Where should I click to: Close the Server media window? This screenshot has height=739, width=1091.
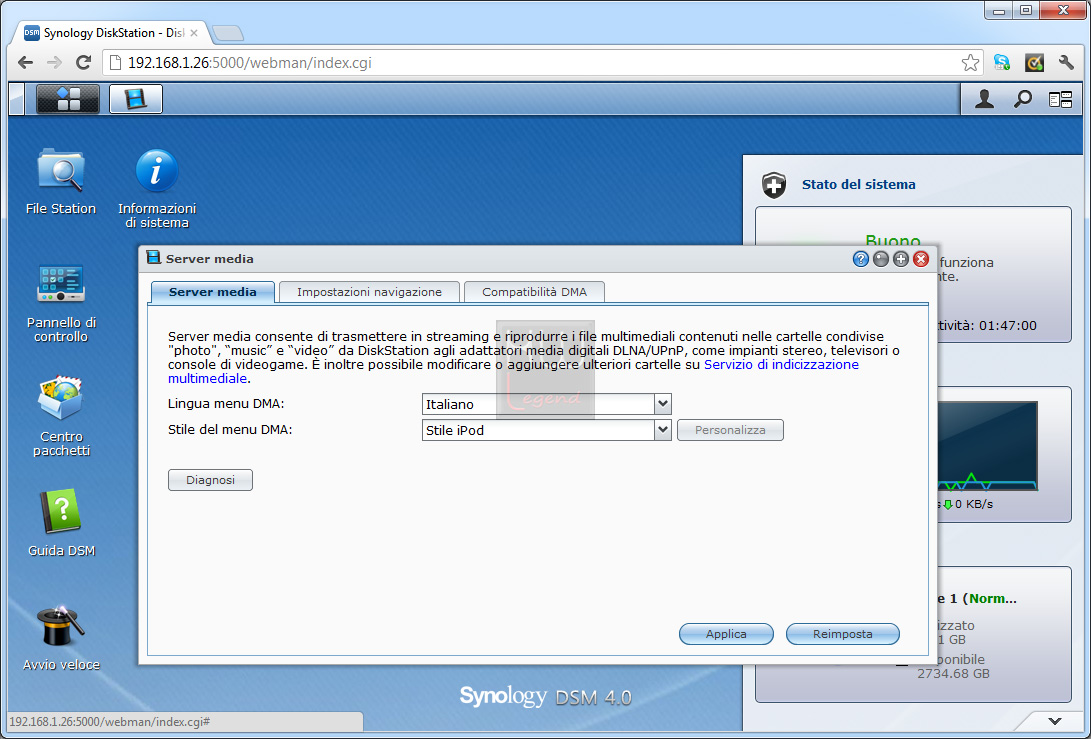point(921,260)
